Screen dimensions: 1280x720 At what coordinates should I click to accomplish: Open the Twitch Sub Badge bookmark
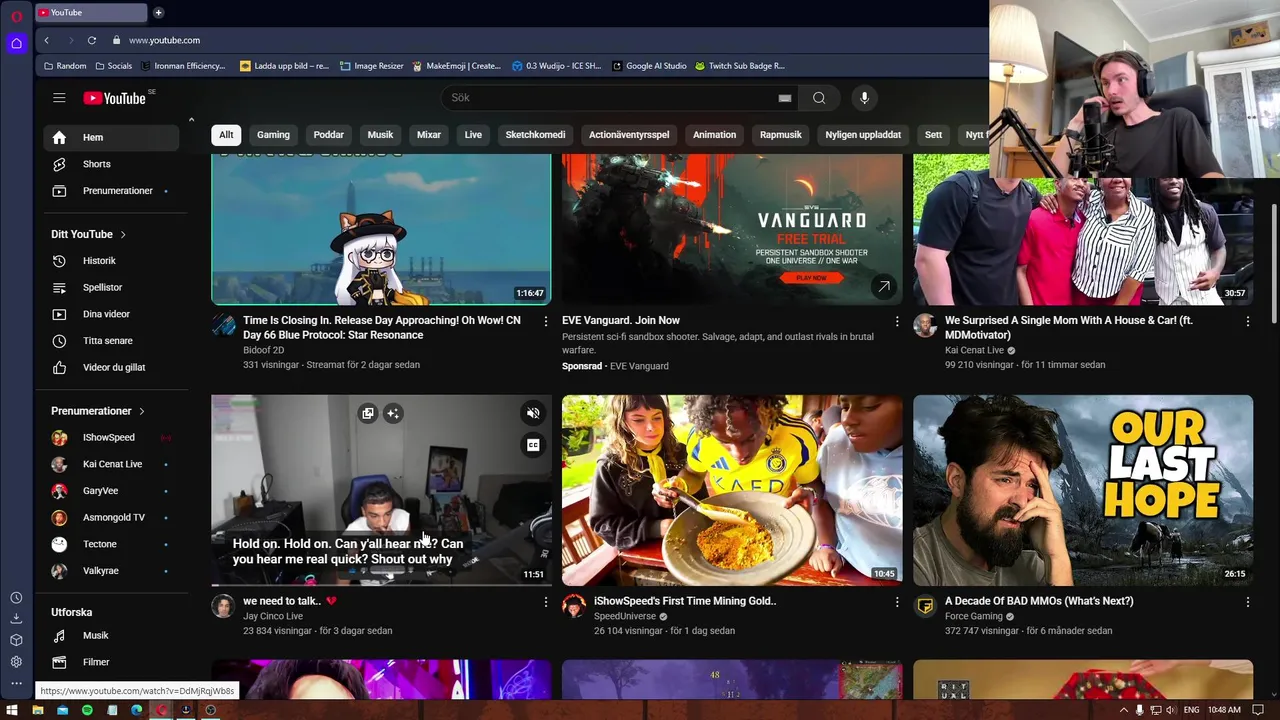740,66
